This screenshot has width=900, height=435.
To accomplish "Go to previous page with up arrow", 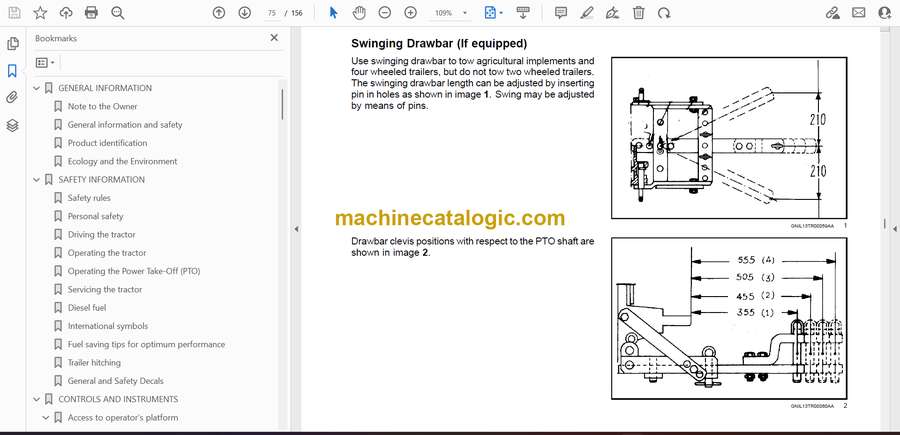I will tap(219, 13).
